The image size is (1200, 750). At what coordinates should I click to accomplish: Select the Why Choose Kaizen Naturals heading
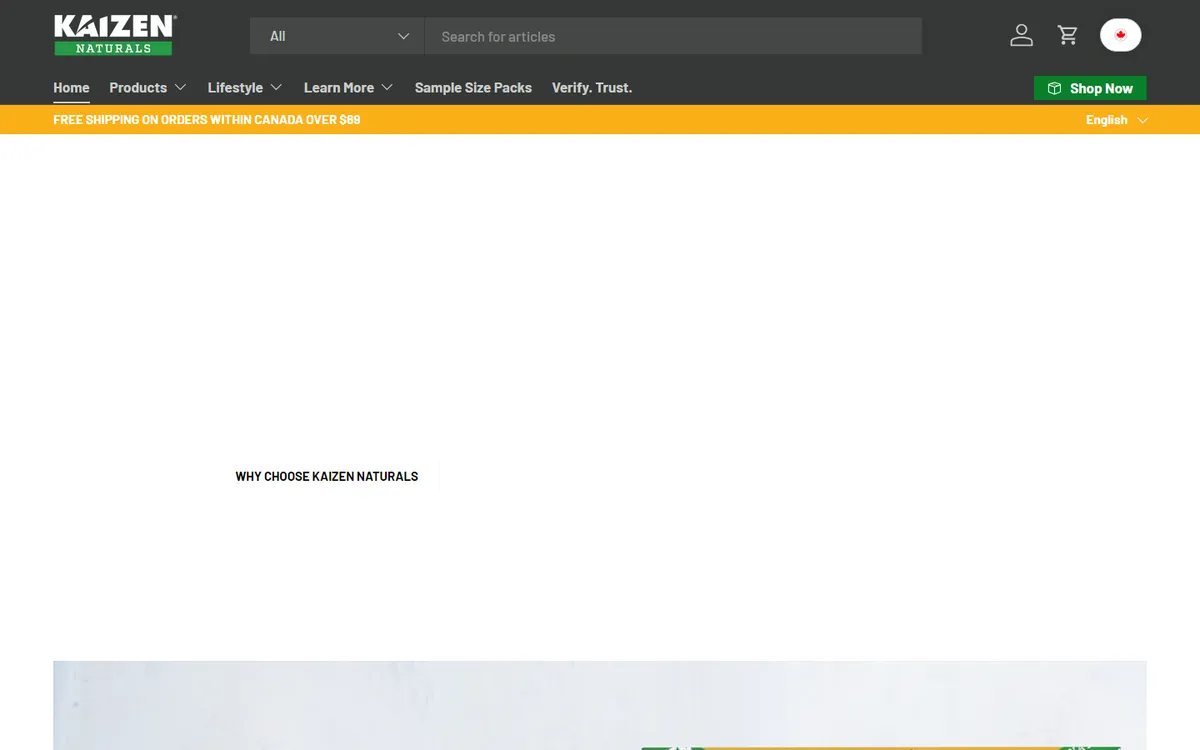point(327,477)
